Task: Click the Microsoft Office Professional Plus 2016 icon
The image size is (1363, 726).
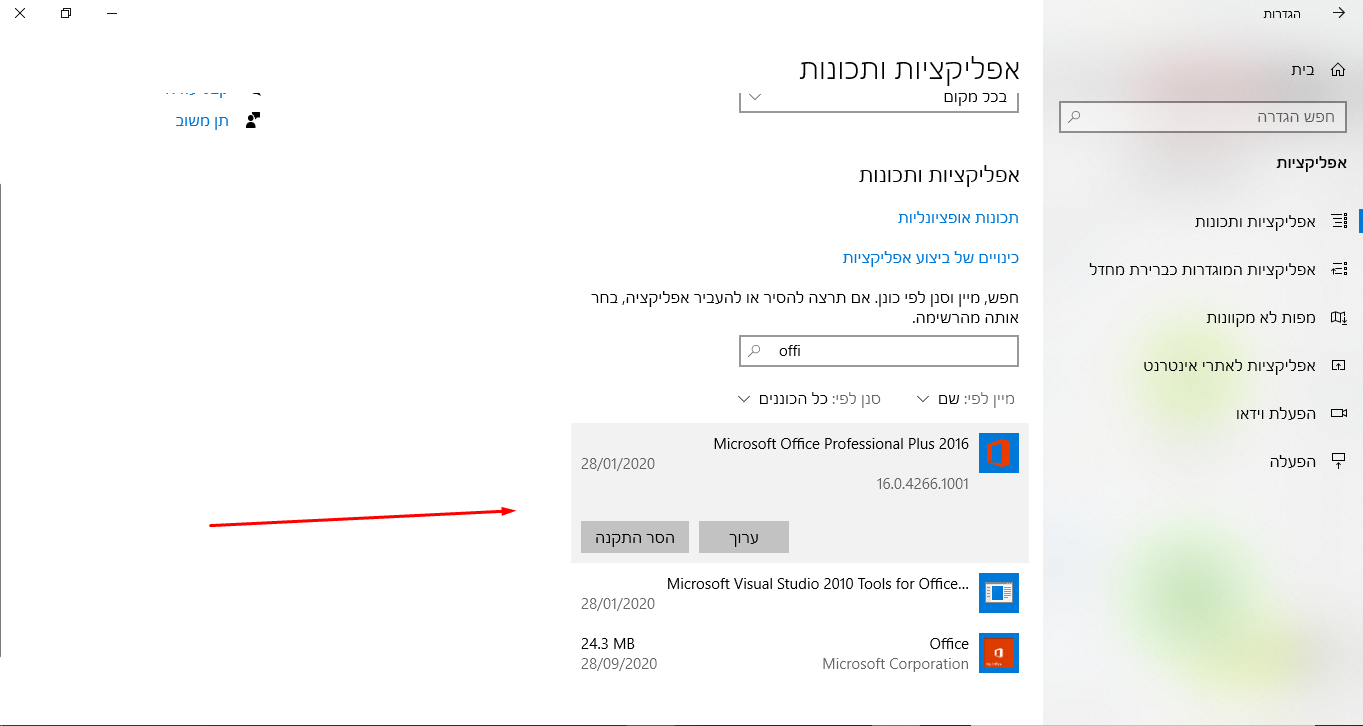Action: pos(999,453)
